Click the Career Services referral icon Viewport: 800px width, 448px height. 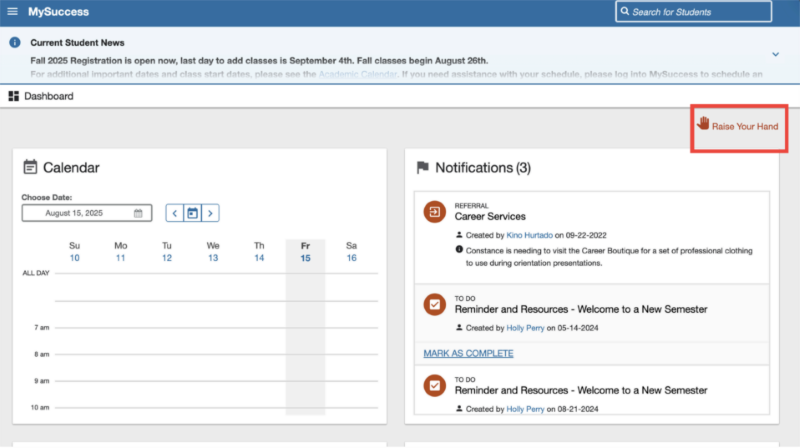click(x=434, y=212)
